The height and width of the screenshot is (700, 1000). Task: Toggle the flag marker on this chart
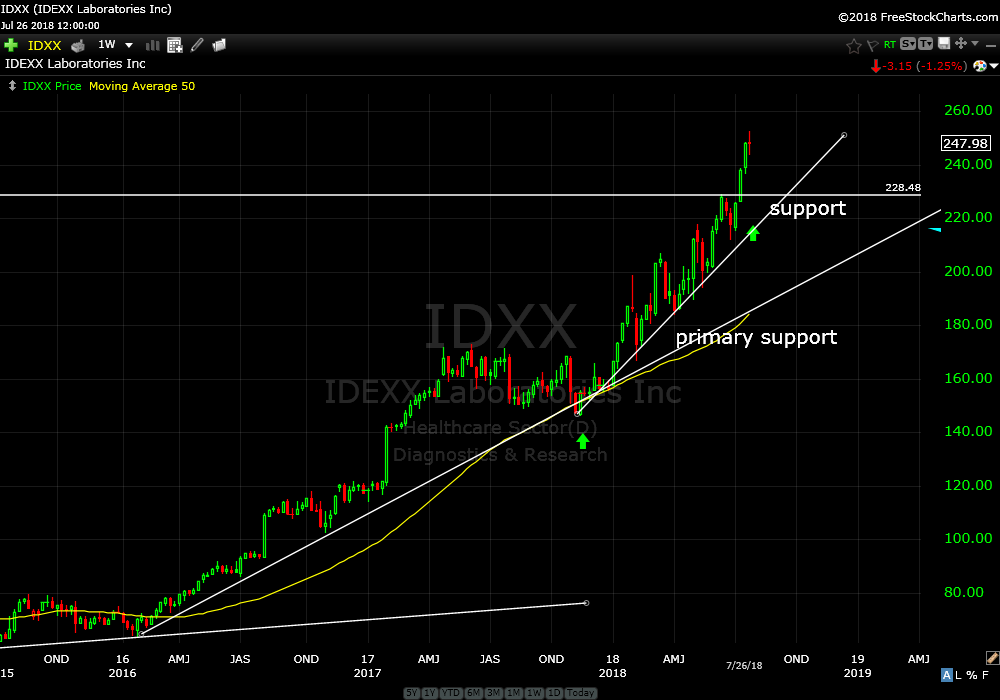[x=871, y=45]
